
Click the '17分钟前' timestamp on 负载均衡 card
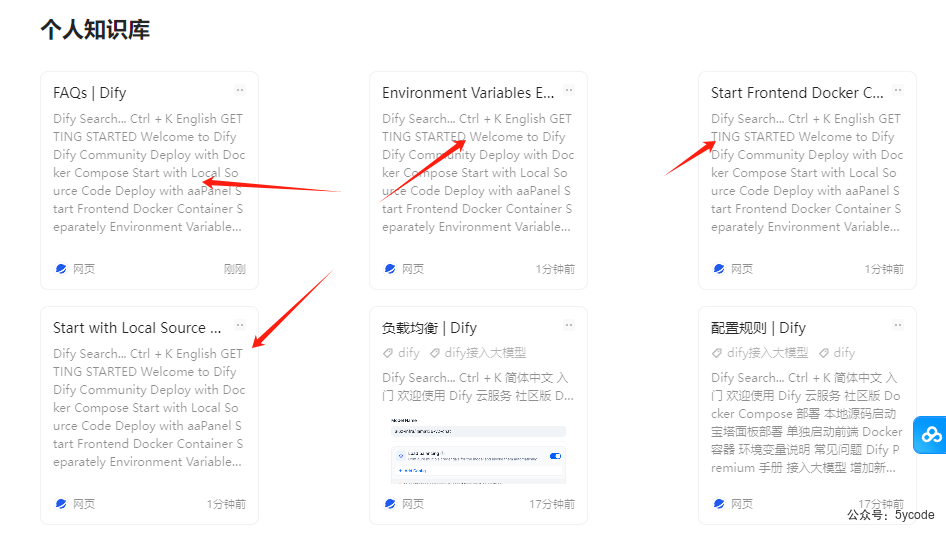click(552, 504)
